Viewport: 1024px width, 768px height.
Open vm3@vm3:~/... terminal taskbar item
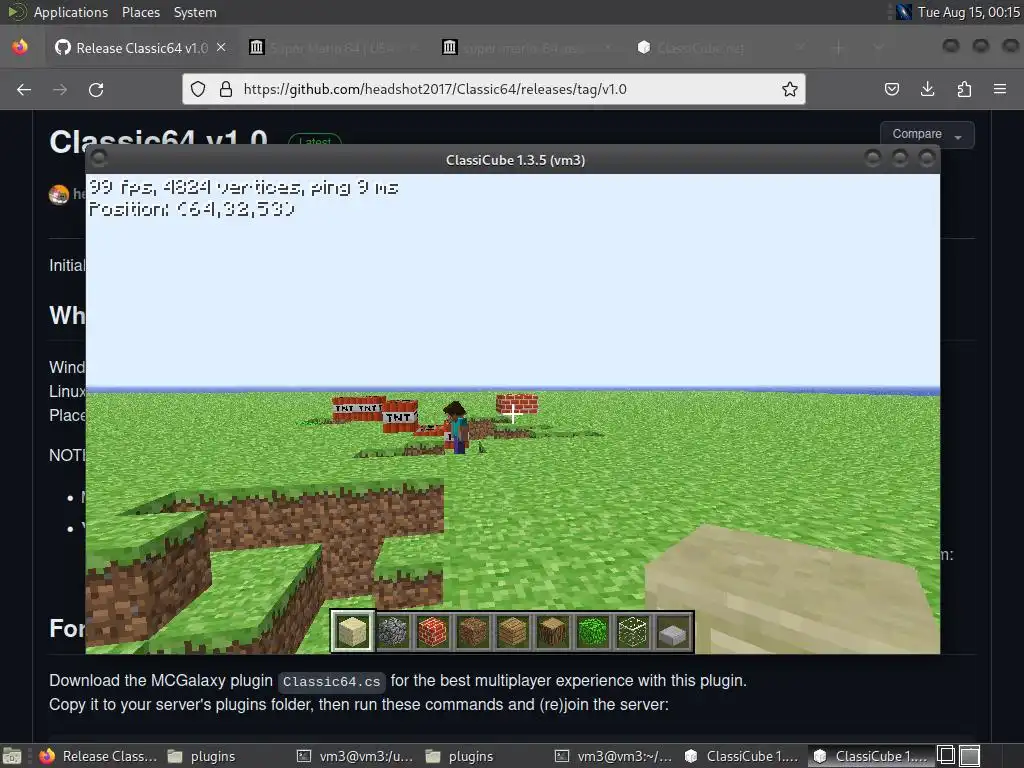(614, 756)
